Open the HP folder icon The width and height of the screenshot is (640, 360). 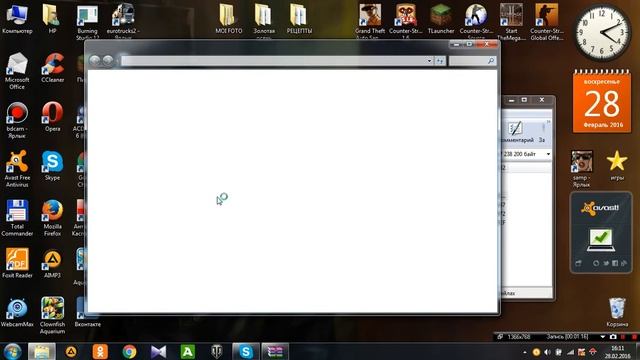click(52, 19)
